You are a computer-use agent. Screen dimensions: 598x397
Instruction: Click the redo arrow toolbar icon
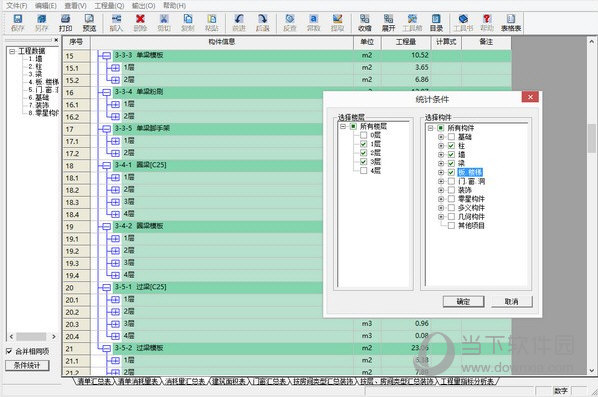pos(262,23)
